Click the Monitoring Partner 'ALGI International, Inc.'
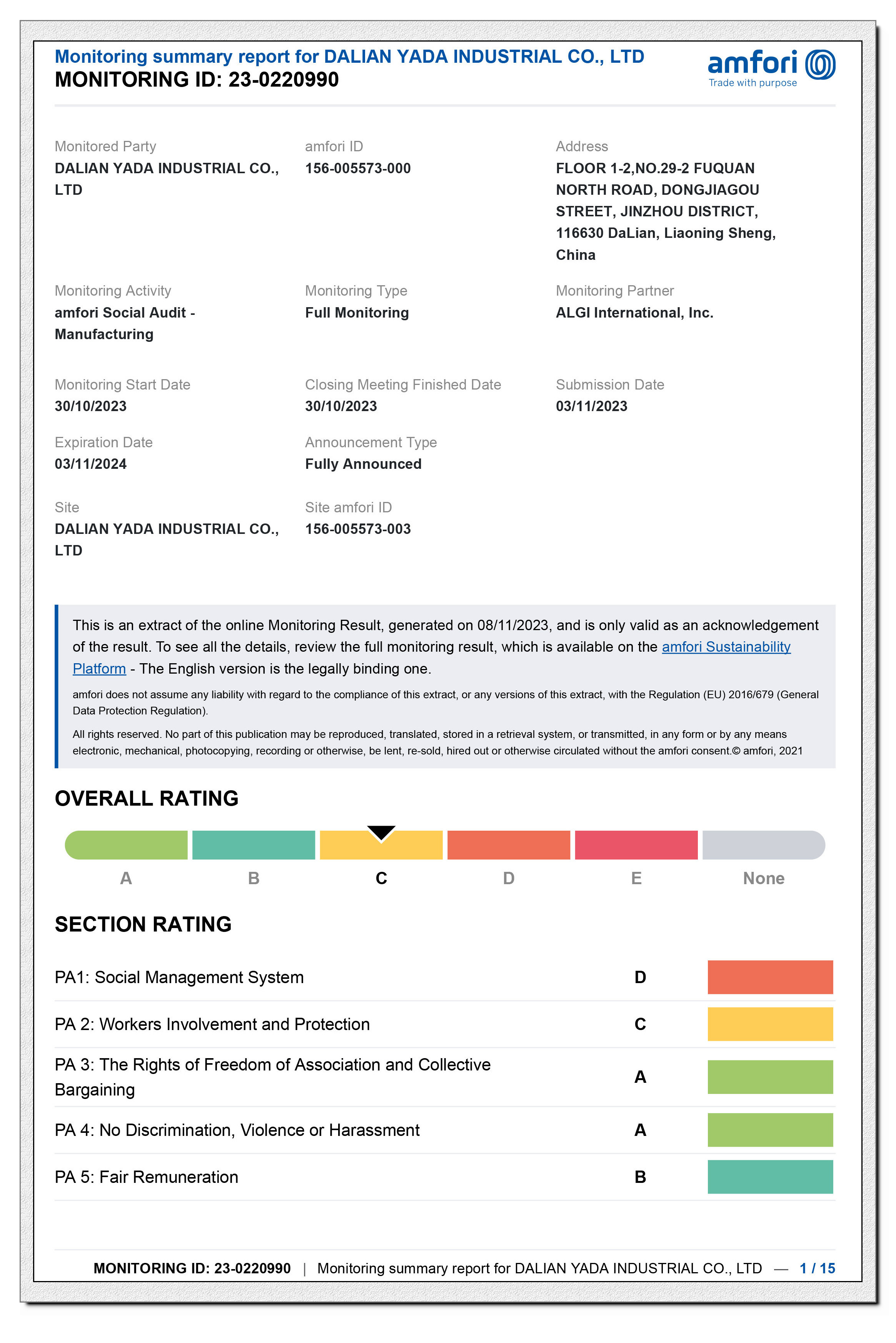This screenshot has width=896, height=1343. [634, 313]
